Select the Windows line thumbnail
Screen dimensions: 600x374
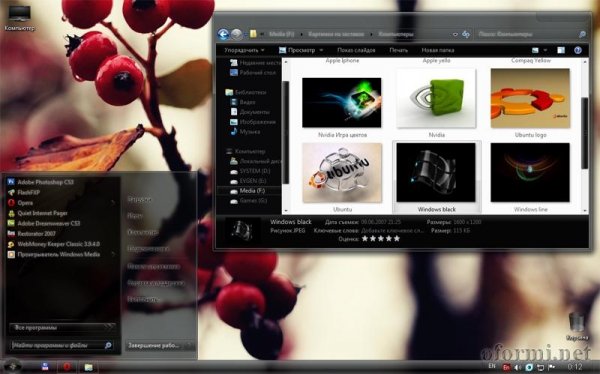530,173
